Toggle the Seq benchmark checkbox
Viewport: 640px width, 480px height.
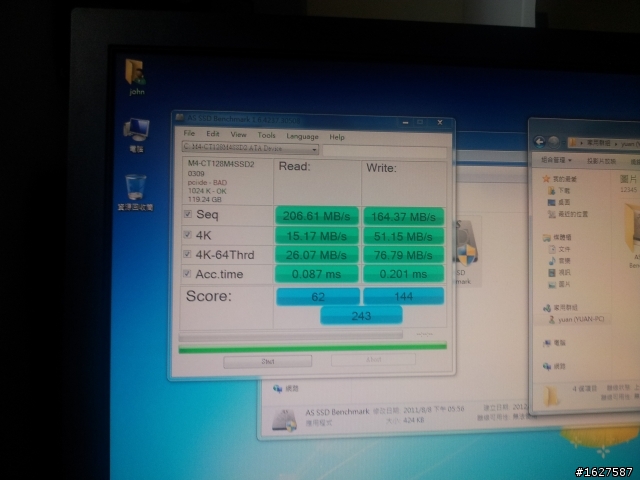[188, 214]
